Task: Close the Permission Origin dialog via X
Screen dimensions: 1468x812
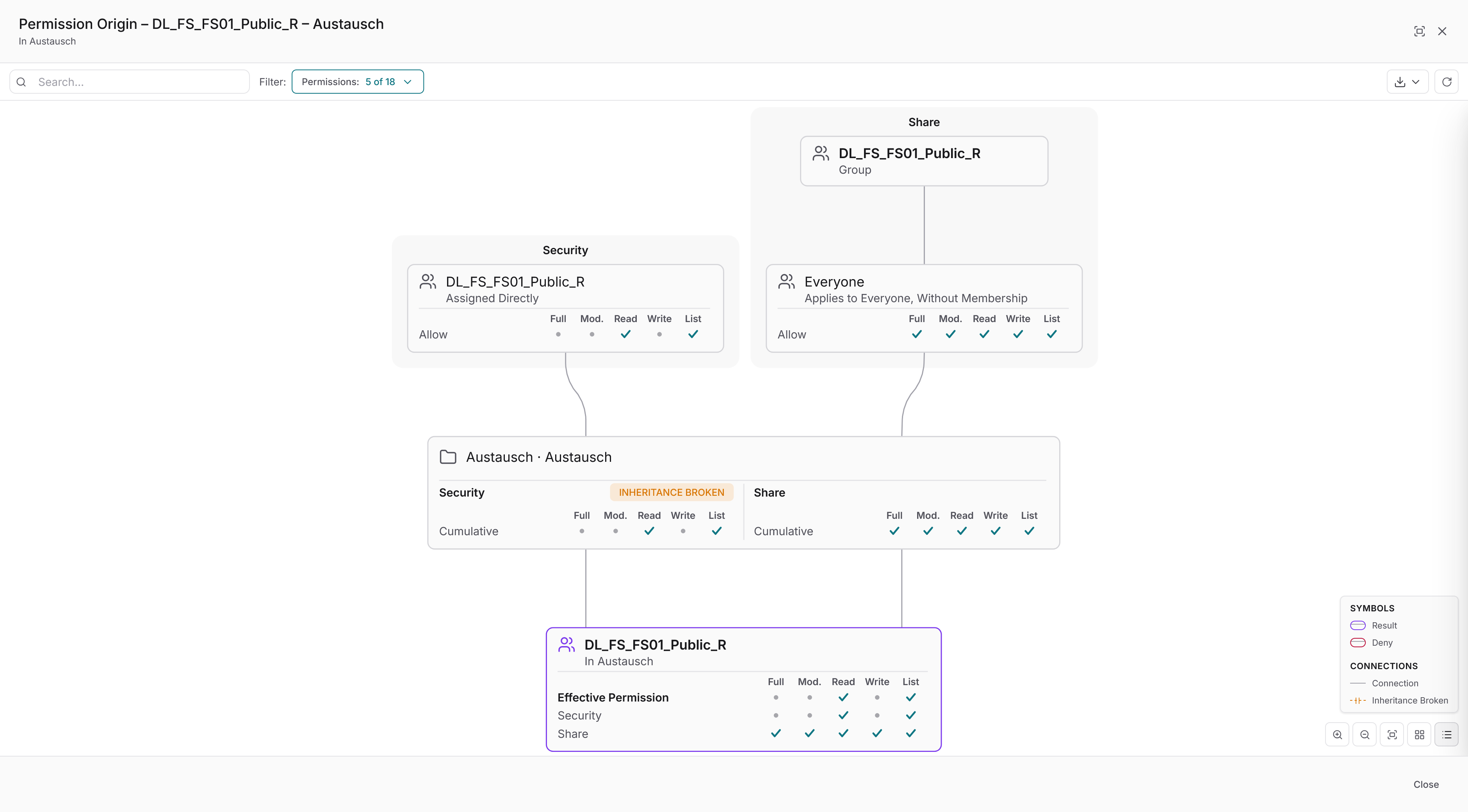Action: pyautogui.click(x=1442, y=31)
